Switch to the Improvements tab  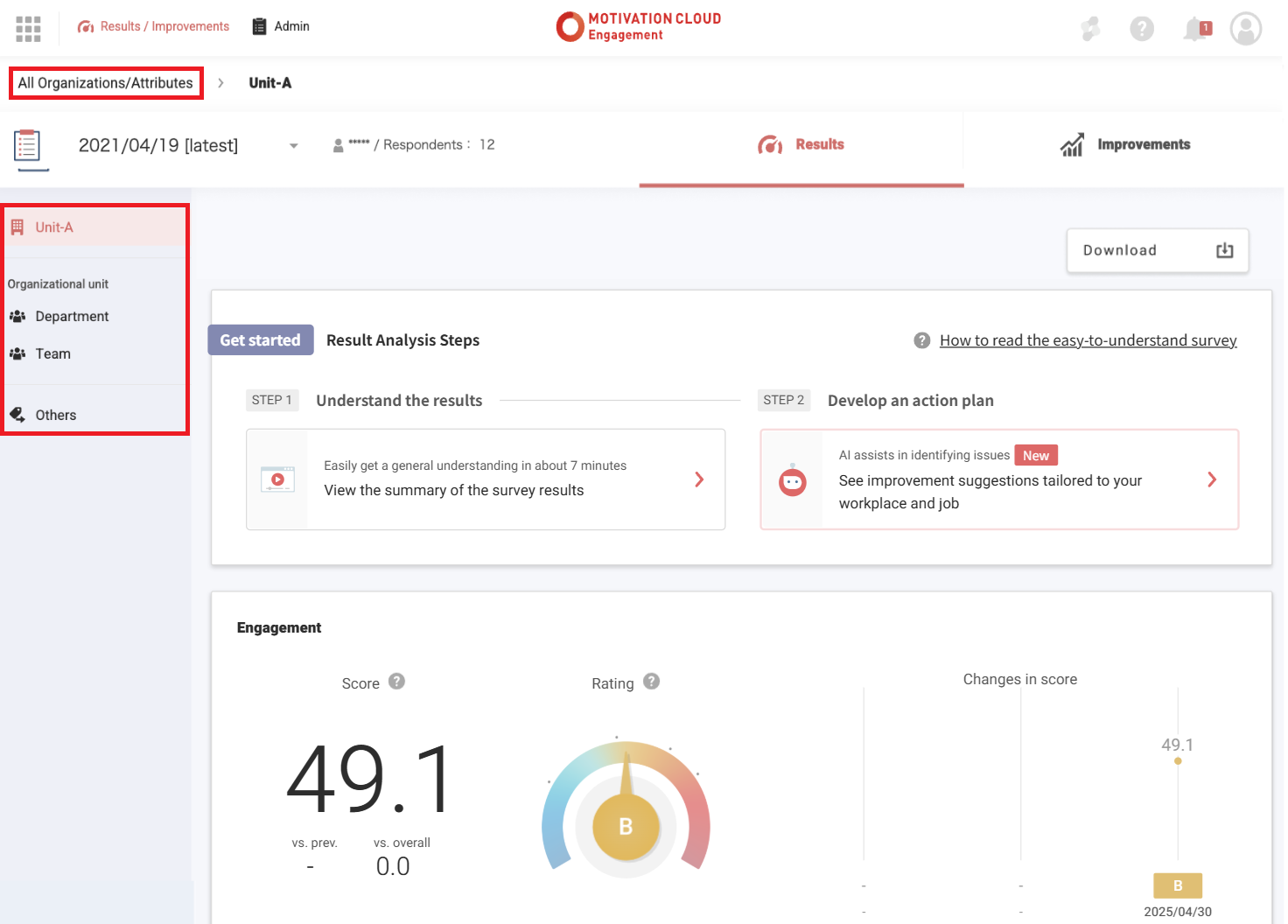pos(1124,145)
